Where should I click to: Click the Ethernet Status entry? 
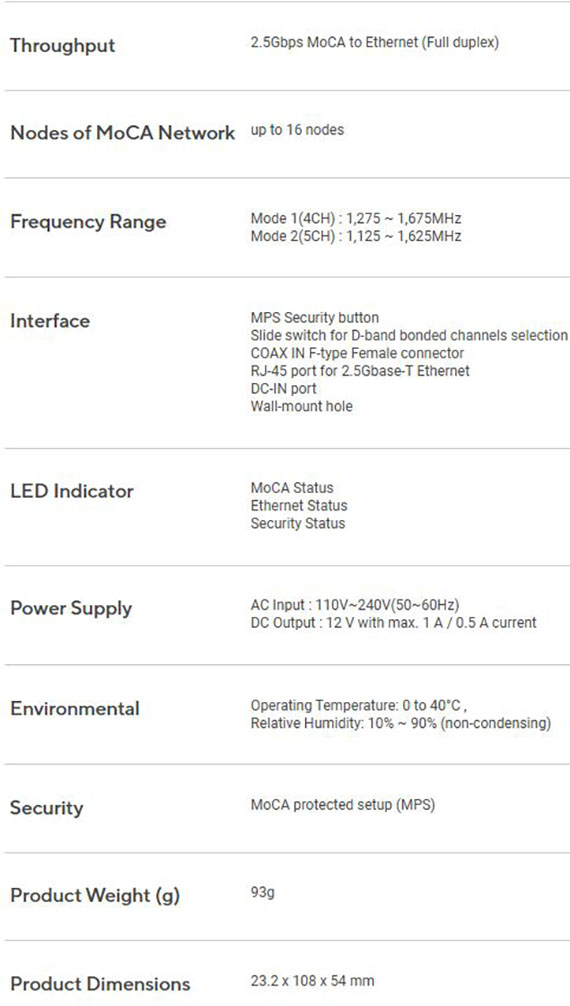pos(298,506)
